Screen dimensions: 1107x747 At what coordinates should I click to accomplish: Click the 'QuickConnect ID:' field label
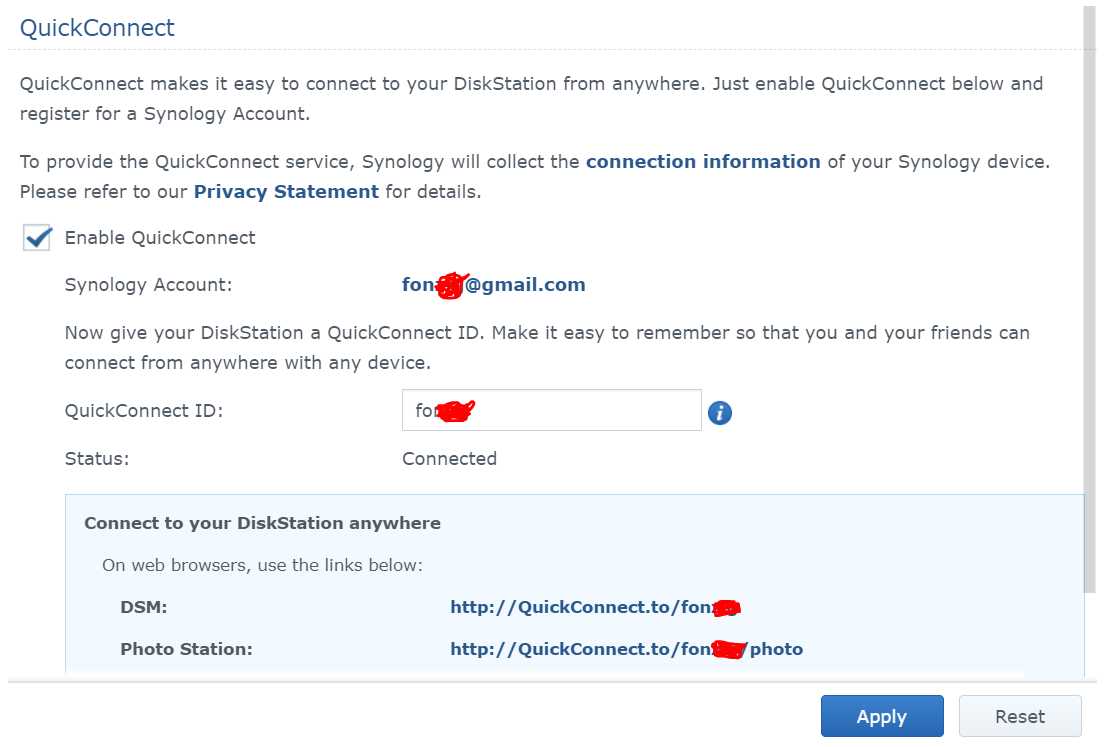click(x=143, y=410)
